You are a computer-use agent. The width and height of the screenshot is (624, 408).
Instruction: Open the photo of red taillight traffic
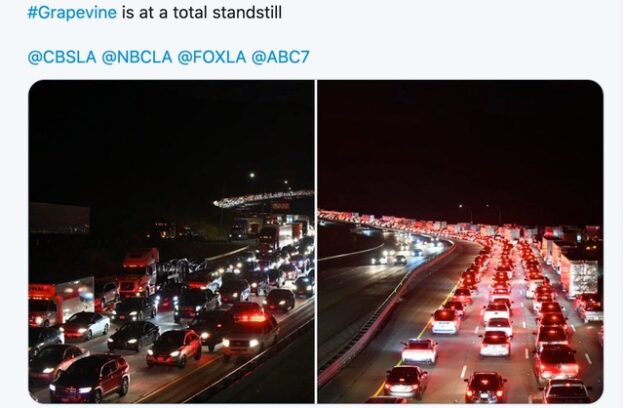click(460, 242)
